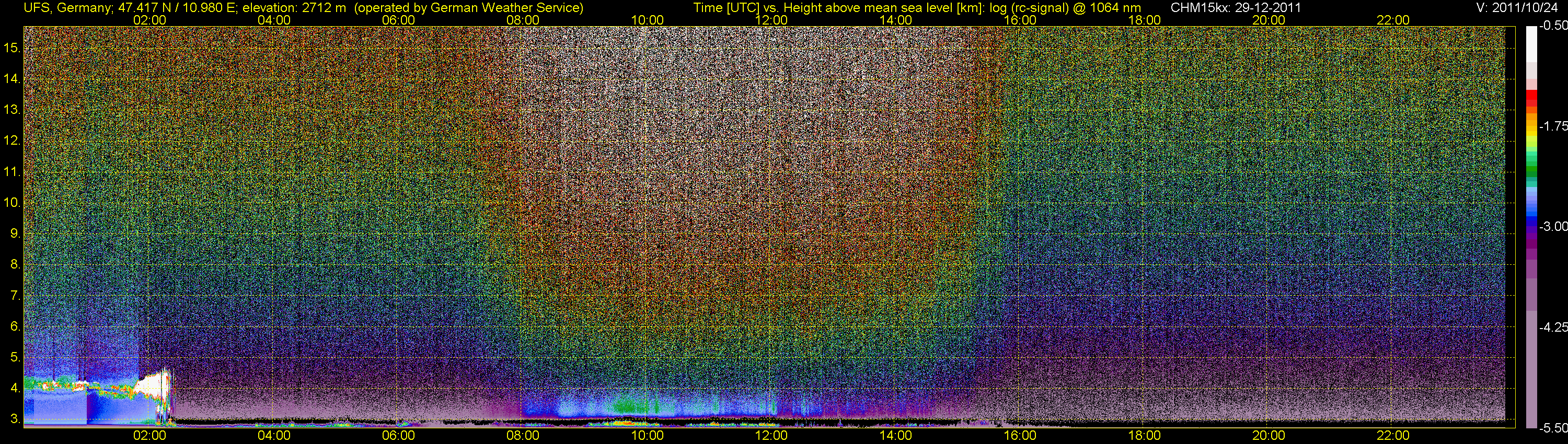Click the 14:00 label on the top time axis
This screenshot has width=1568, height=444.
895,20
